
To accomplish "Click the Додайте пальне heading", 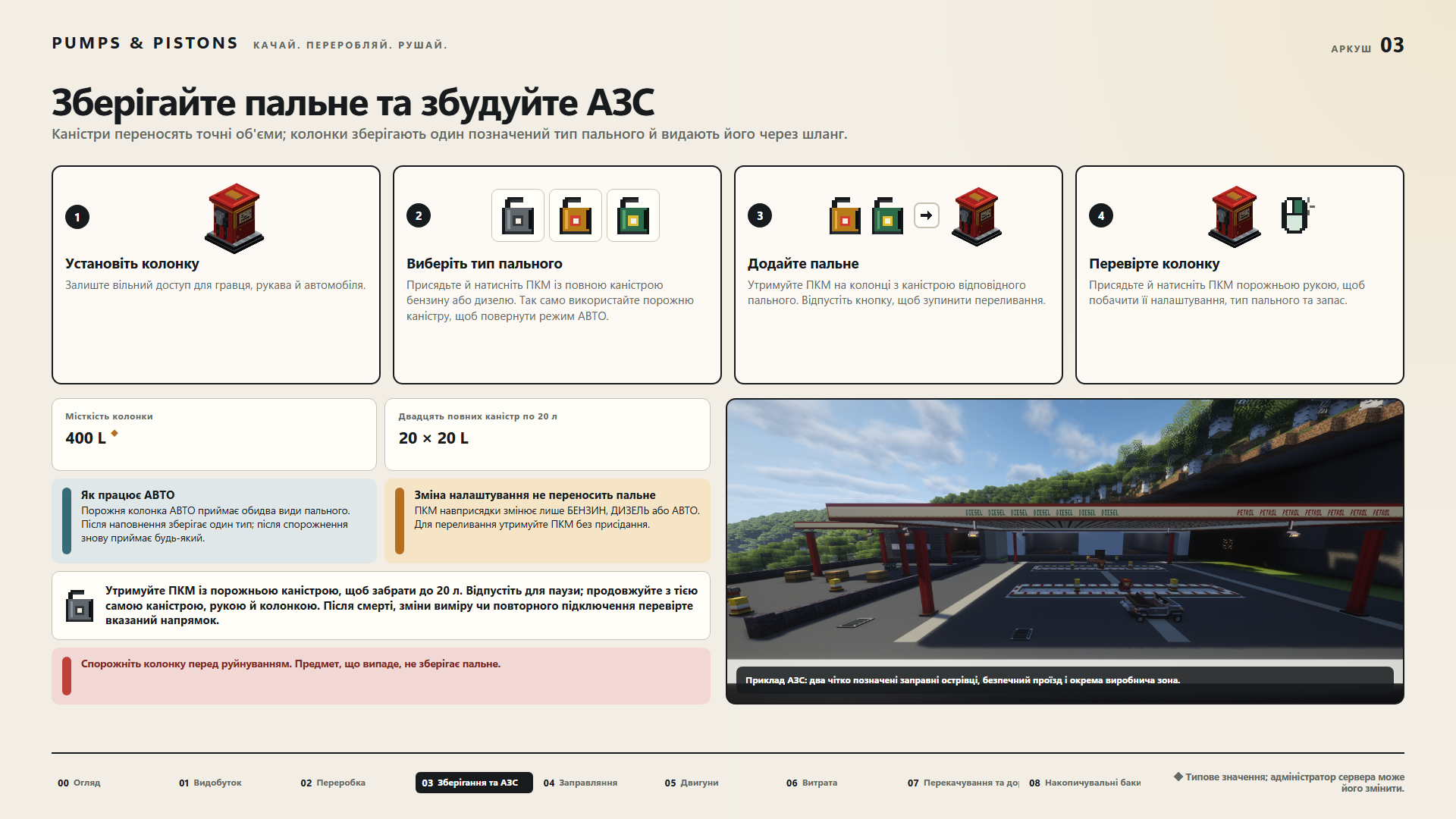I will click(x=803, y=264).
